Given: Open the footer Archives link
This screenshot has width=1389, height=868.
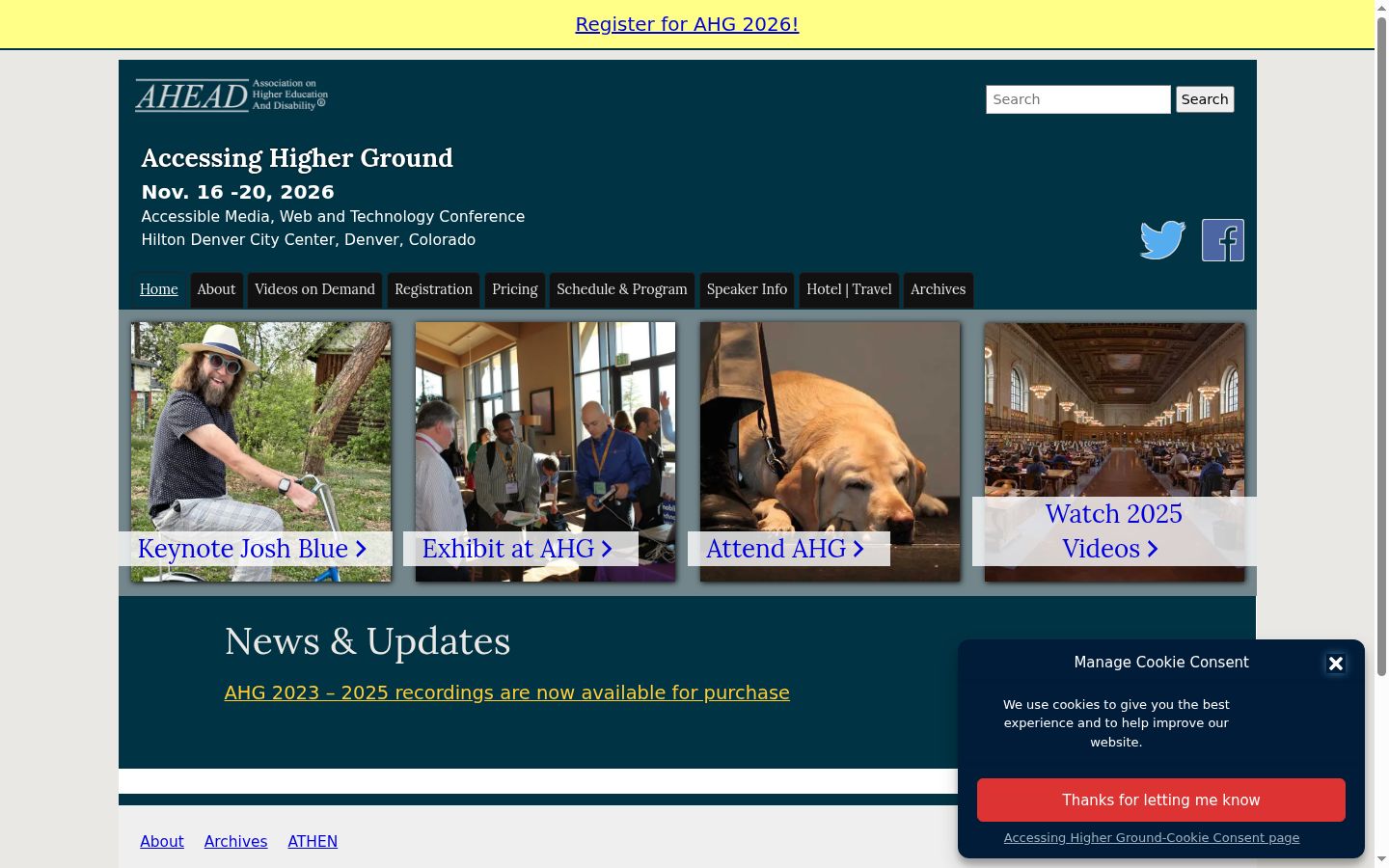Looking at the screenshot, I should click(x=235, y=841).
